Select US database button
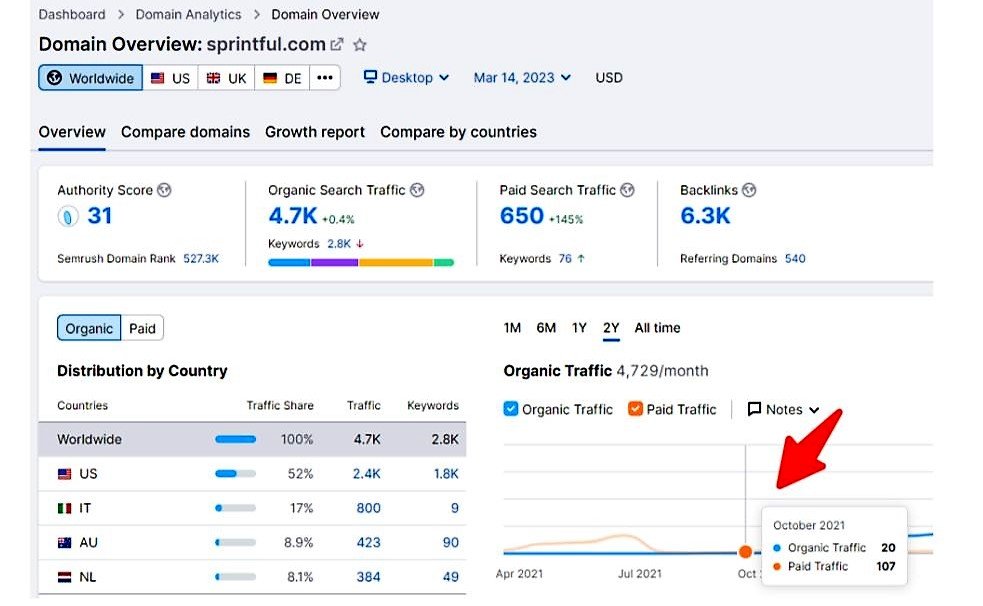 coord(171,78)
